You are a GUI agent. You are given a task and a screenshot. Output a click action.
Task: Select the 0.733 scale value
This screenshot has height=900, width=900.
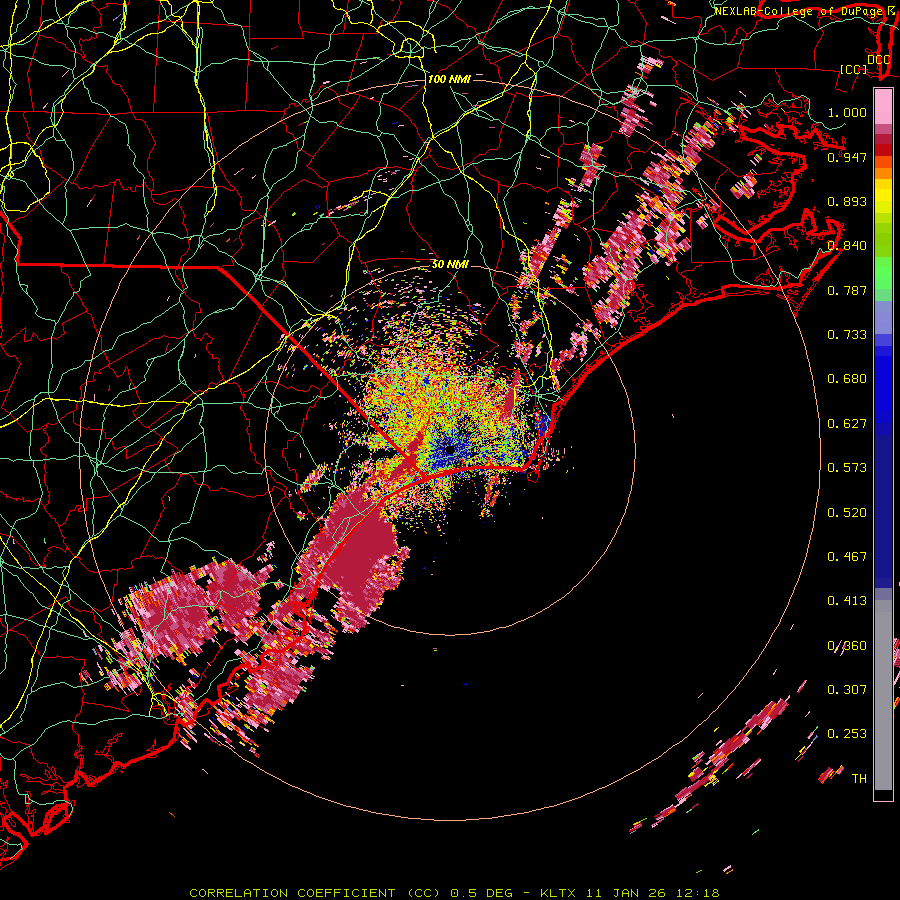coord(847,335)
